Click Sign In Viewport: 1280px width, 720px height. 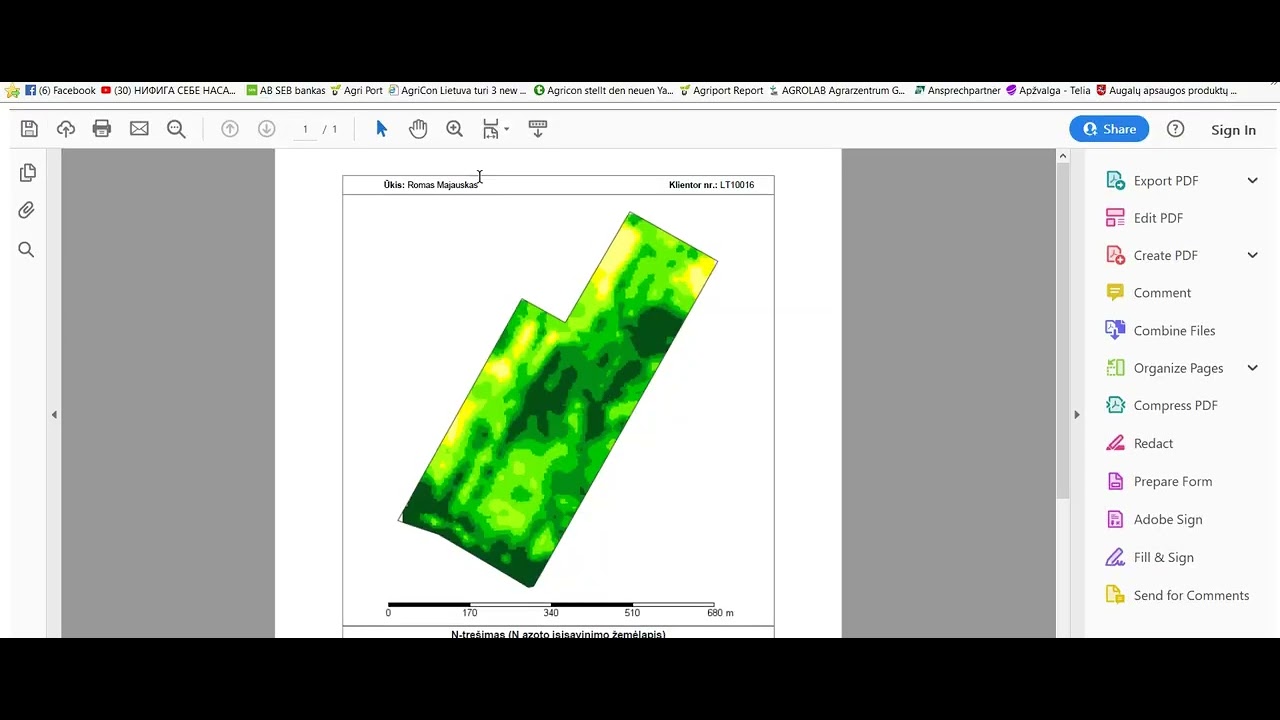coord(1233,130)
